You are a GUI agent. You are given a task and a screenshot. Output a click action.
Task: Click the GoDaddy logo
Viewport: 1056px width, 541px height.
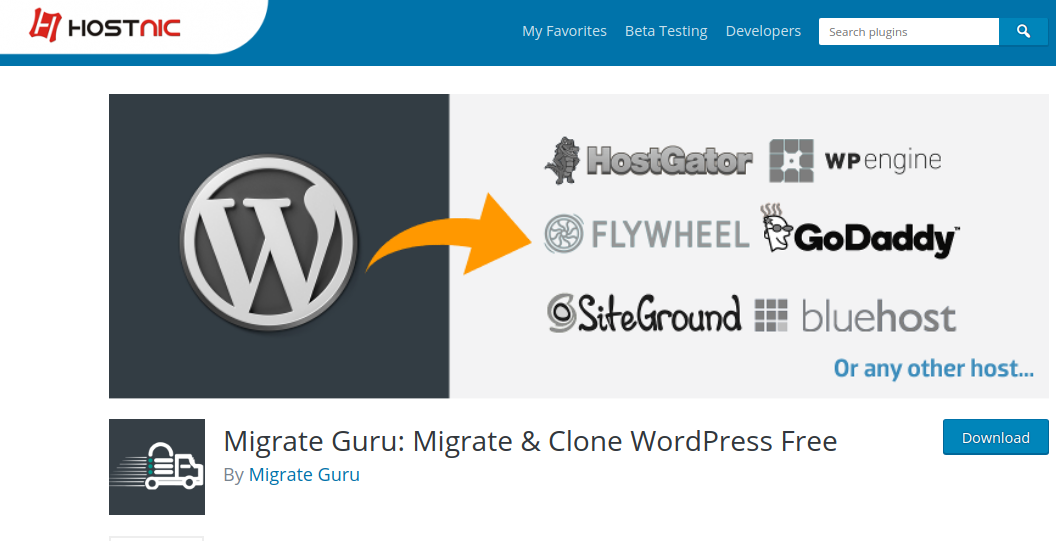click(x=860, y=232)
